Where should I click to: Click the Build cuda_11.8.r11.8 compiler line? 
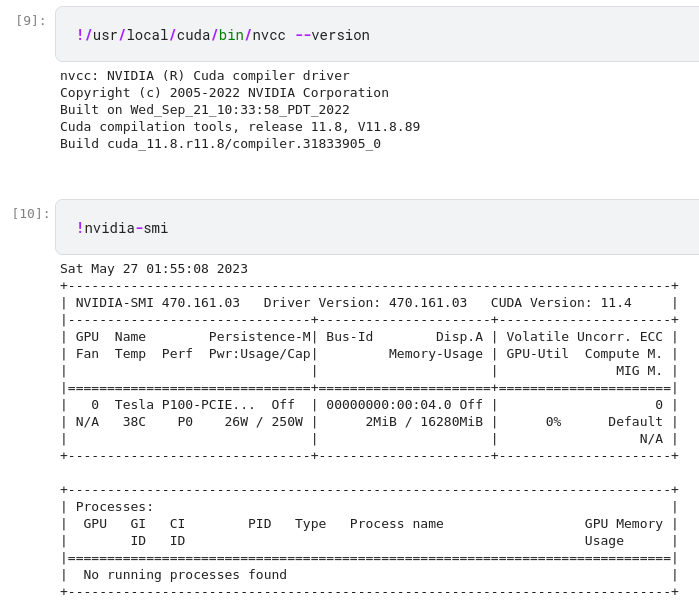coord(220,144)
